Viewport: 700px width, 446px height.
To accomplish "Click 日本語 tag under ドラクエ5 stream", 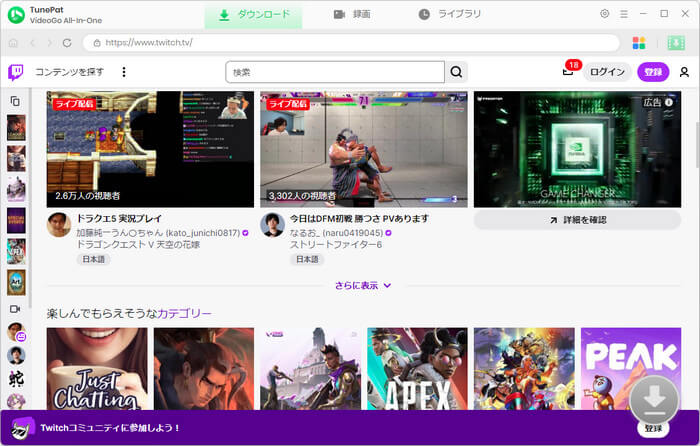I will point(93,259).
